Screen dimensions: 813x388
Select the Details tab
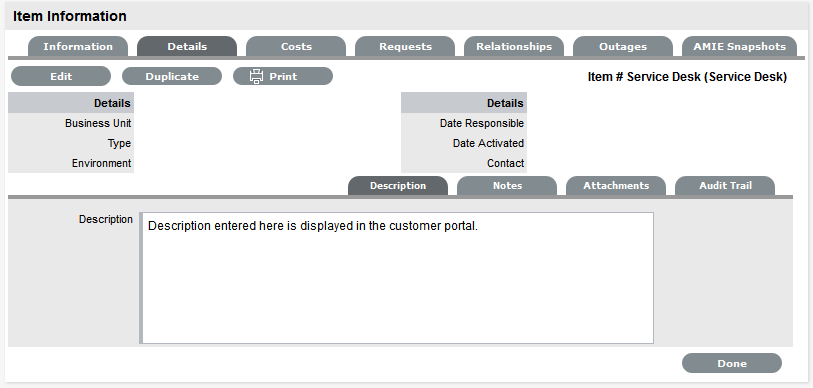pos(187,47)
